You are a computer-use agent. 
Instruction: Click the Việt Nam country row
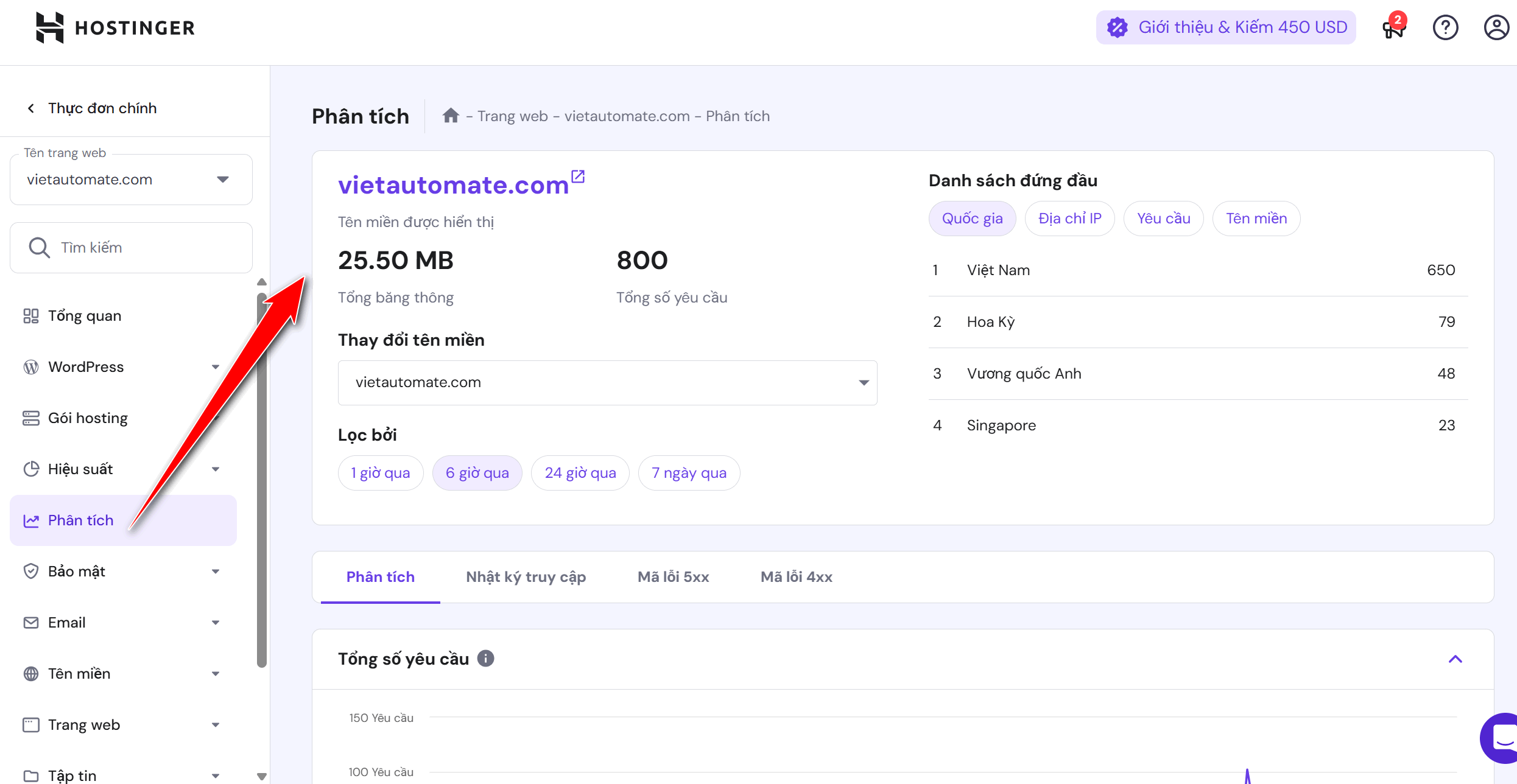1198,270
